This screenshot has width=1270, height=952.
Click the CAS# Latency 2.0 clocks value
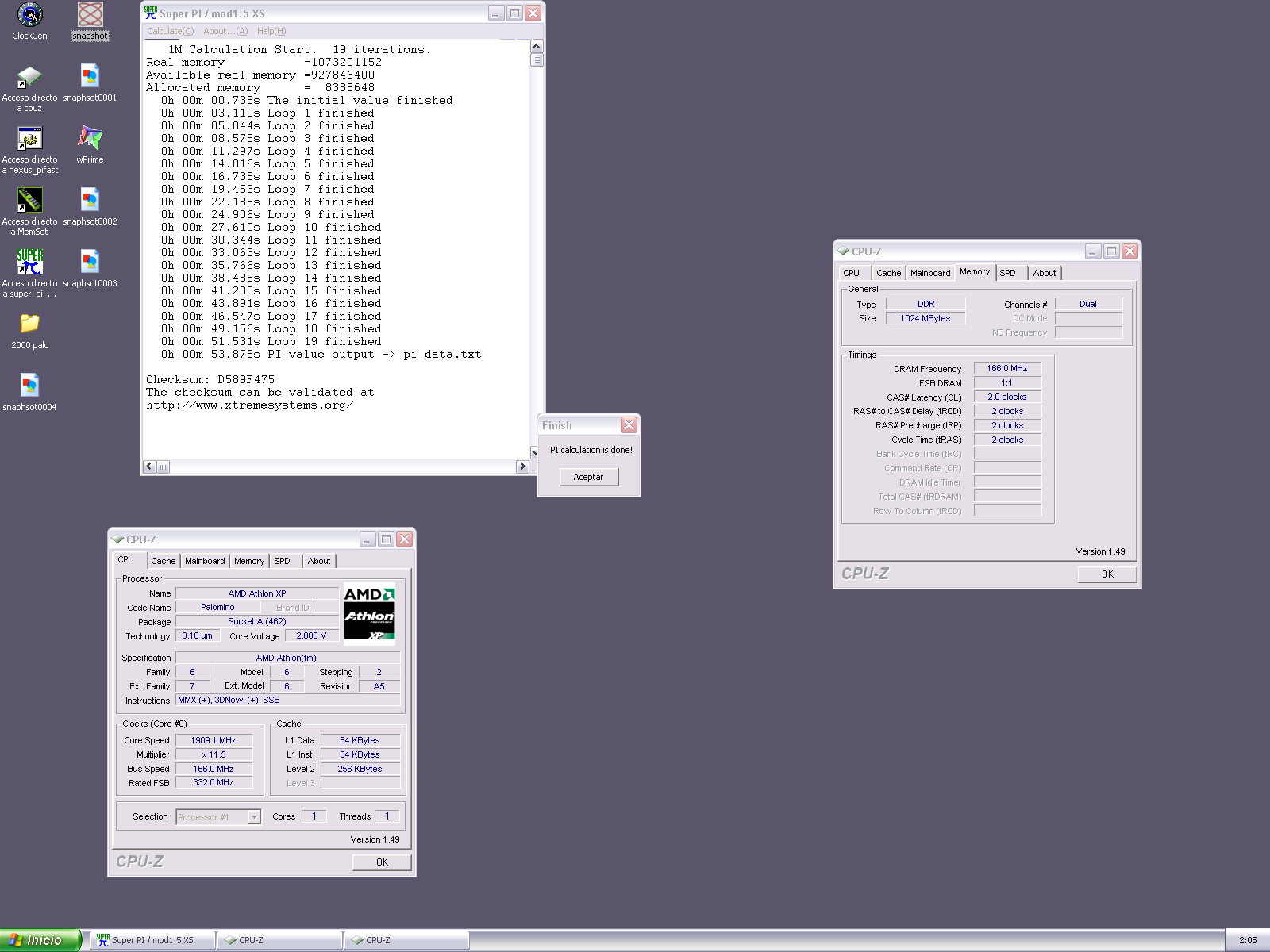point(1007,397)
